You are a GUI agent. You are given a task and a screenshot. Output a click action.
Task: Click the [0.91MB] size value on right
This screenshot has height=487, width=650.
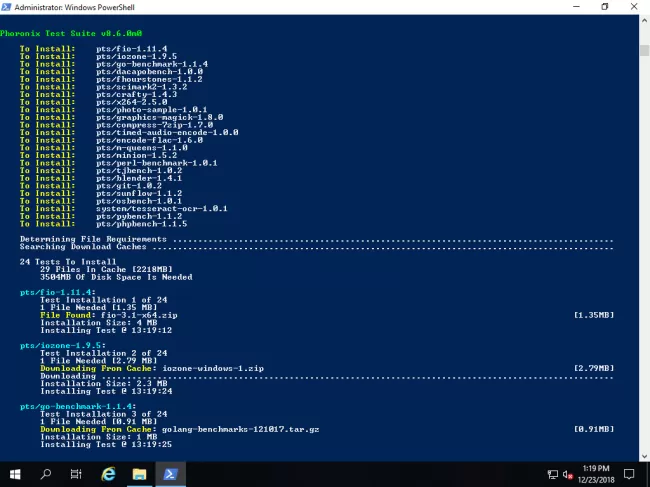[x=594, y=429]
